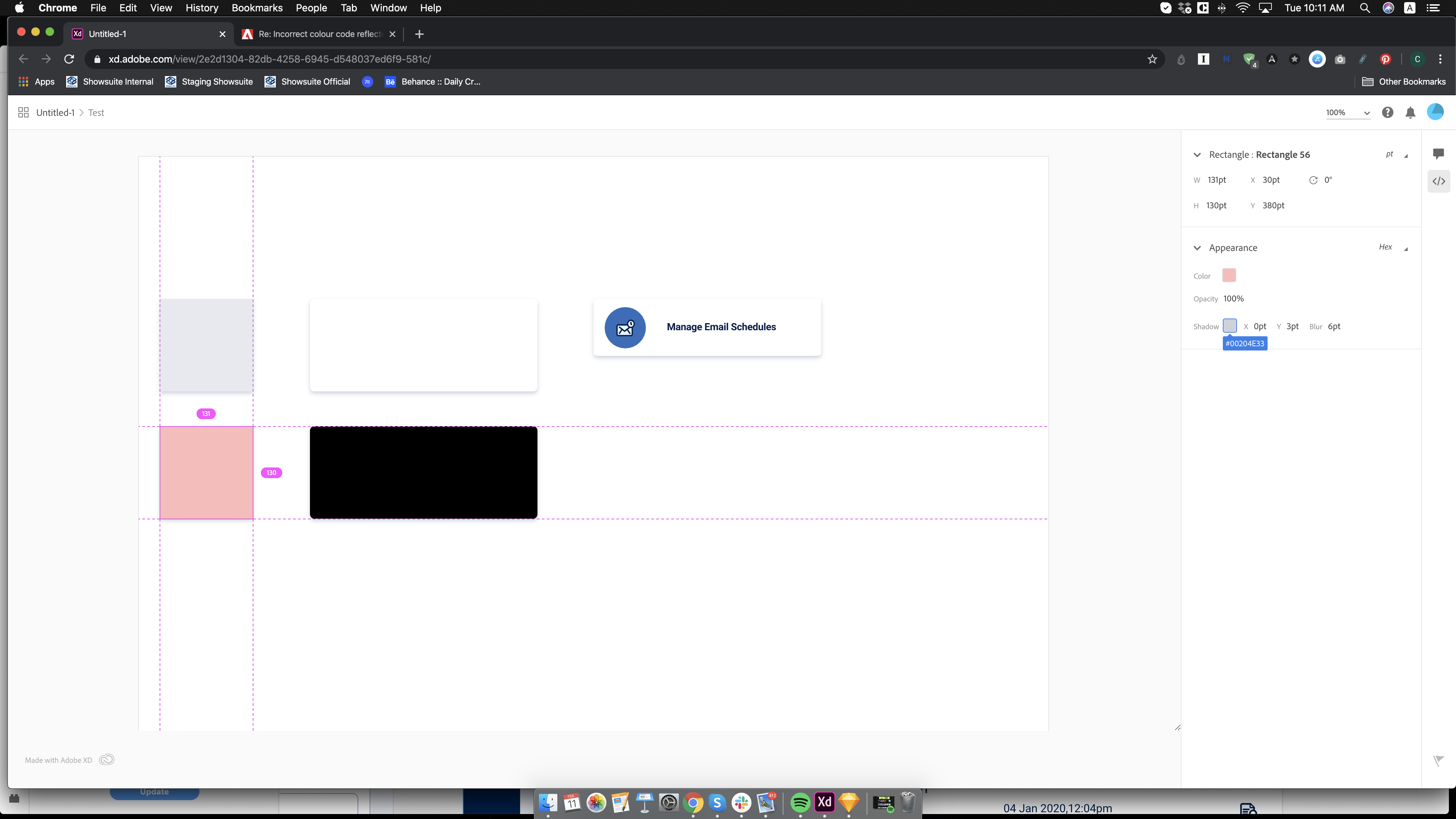Viewport: 1456px width, 819px height.
Task: Click the Specs code view icon
Action: 1439,181
